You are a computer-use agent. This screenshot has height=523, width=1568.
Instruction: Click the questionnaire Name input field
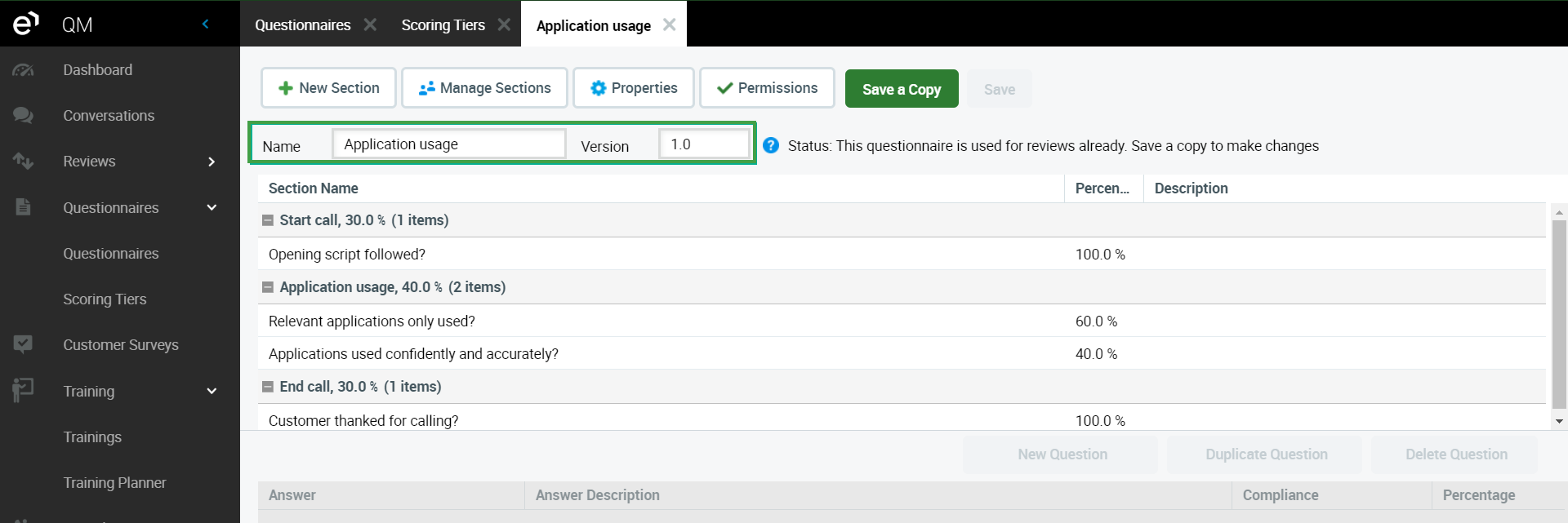coord(448,144)
